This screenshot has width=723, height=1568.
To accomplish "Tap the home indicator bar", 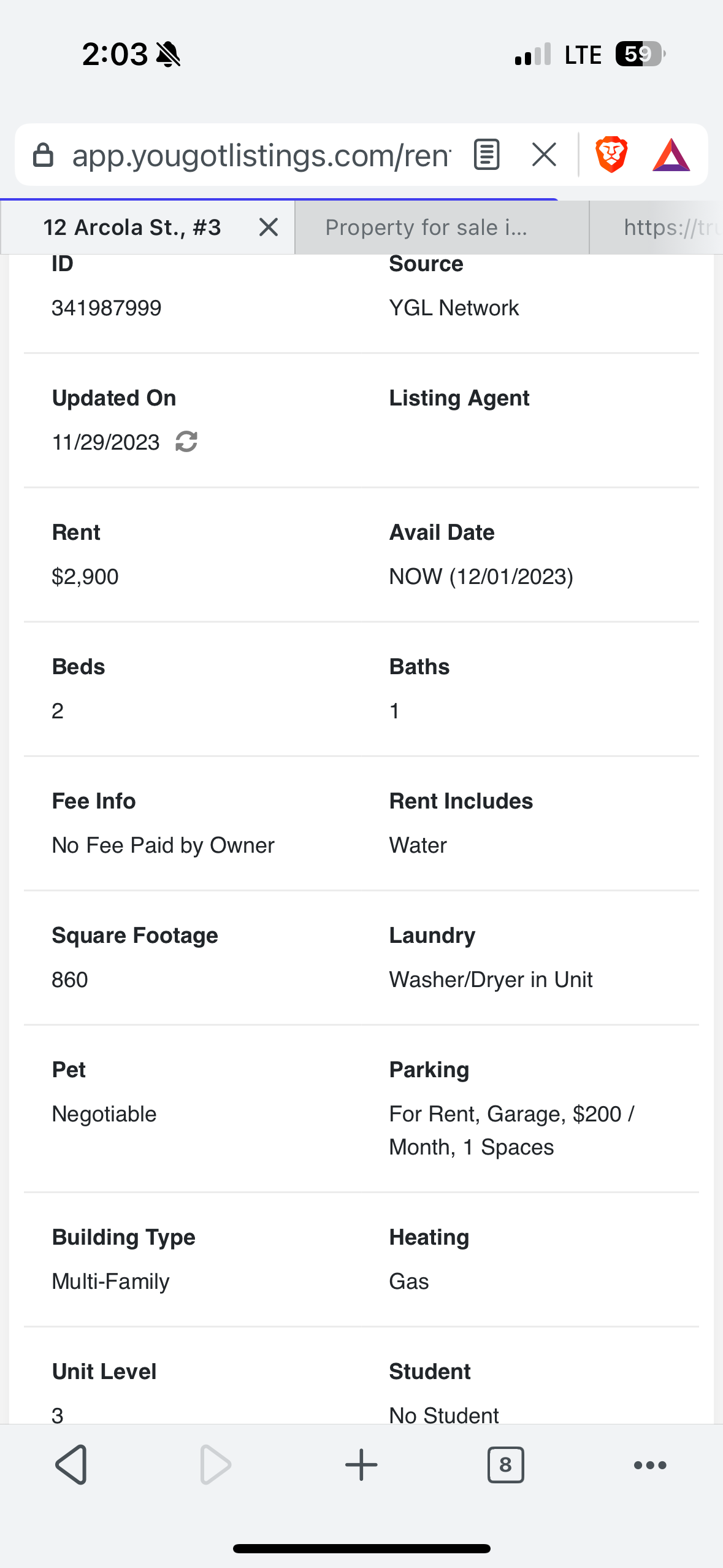I will tap(361, 1548).
